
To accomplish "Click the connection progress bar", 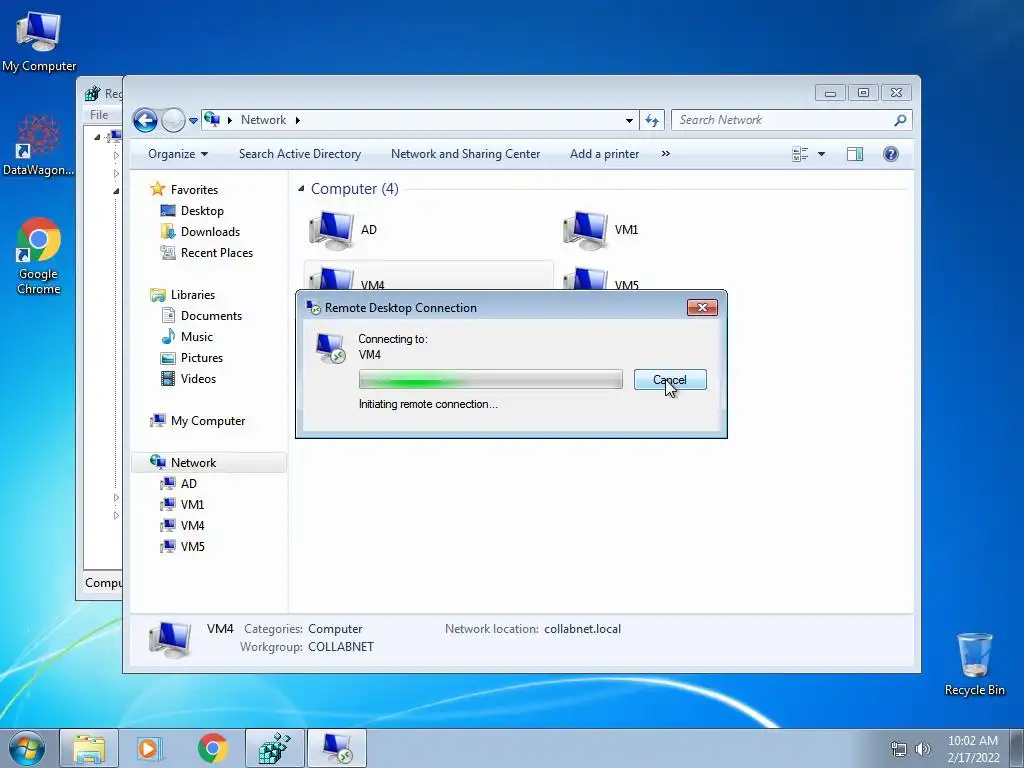I will [x=490, y=379].
